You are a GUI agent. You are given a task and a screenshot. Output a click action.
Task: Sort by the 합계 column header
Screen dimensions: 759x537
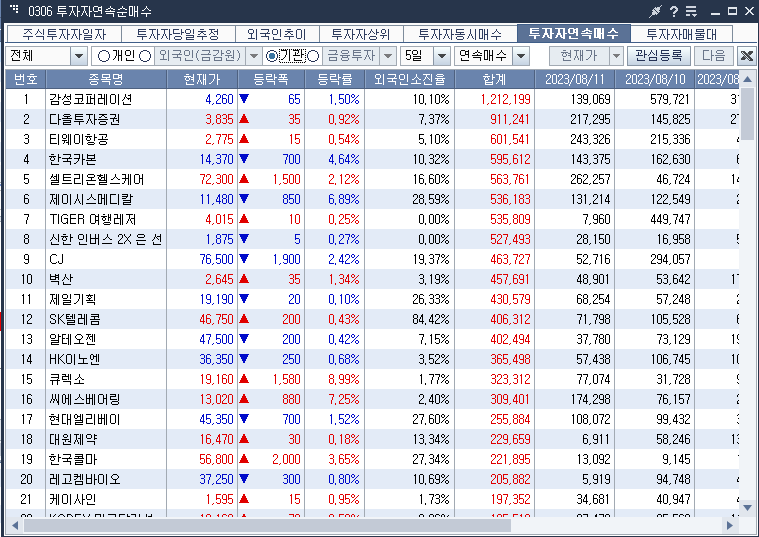(495, 79)
